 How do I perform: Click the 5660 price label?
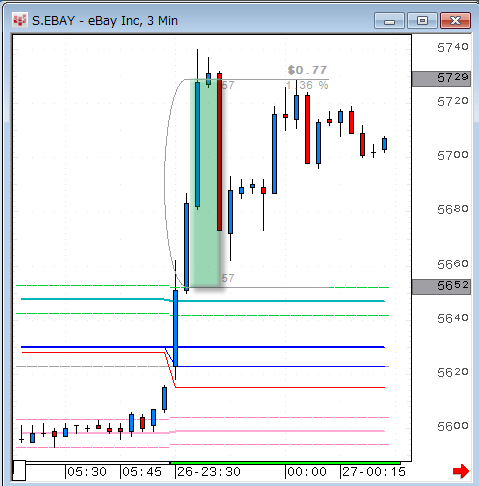[x=453, y=264]
